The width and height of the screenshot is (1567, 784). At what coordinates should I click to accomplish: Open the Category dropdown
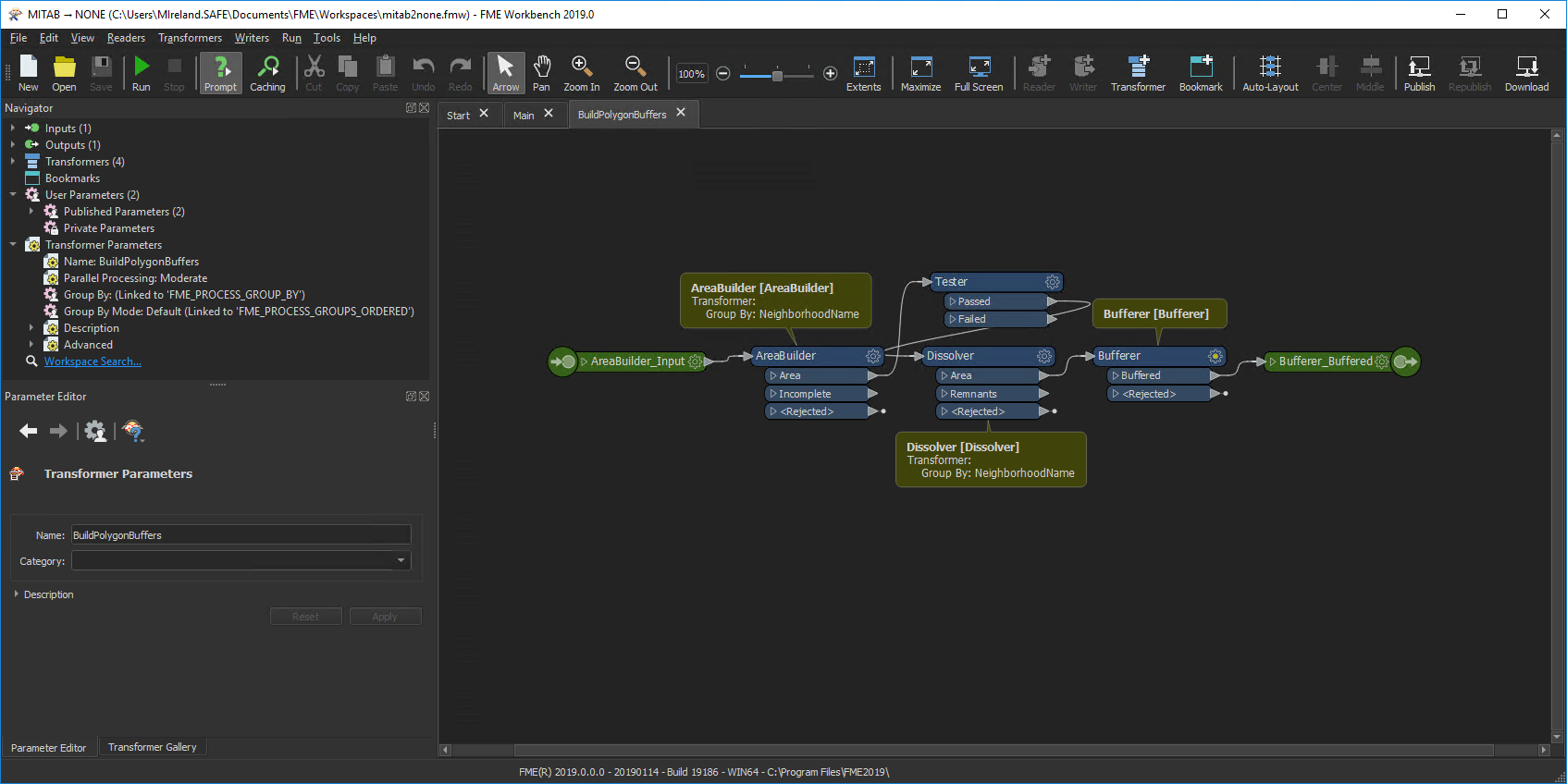pos(401,560)
